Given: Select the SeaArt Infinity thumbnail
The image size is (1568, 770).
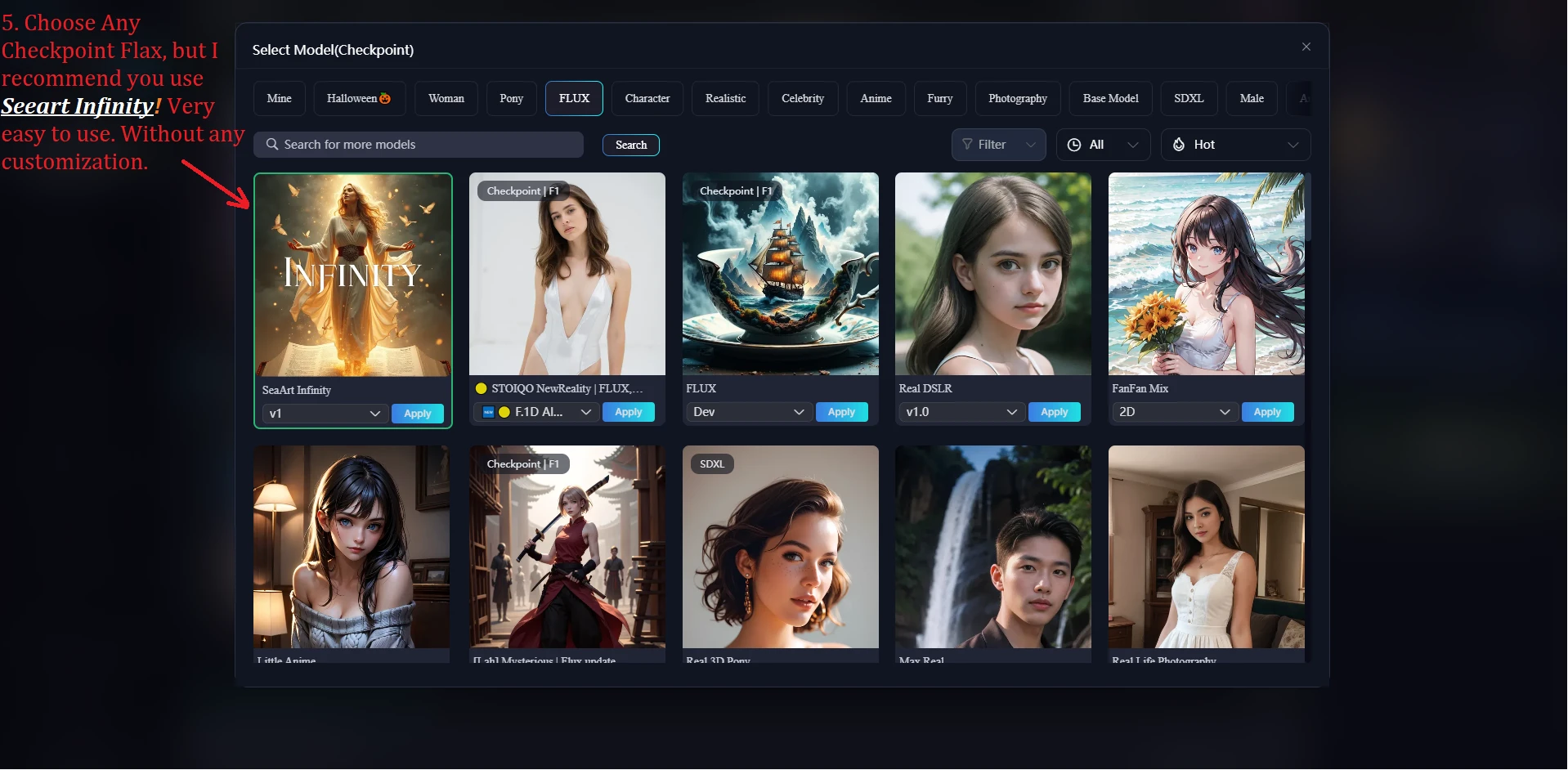Looking at the screenshot, I should 352,275.
